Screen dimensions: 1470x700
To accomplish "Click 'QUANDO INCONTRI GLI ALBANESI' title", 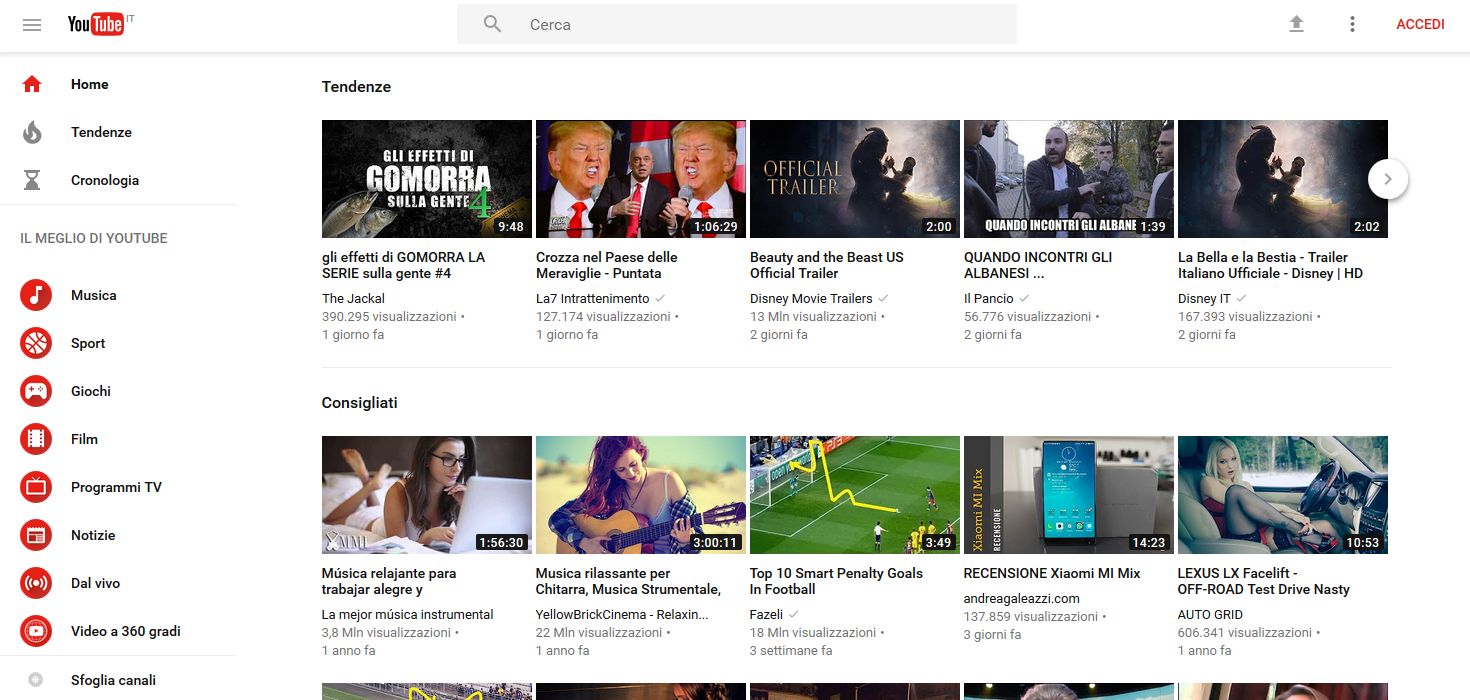I will pyautogui.click(x=1038, y=265).
